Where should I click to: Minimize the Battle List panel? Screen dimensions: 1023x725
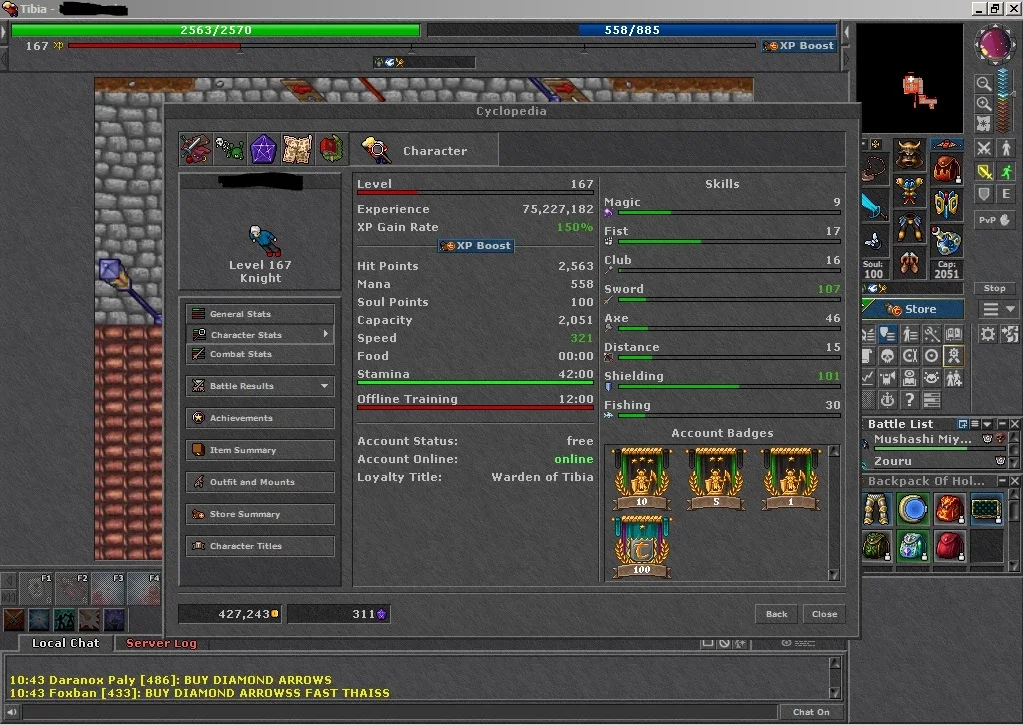pyautogui.click(x=1002, y=424)
